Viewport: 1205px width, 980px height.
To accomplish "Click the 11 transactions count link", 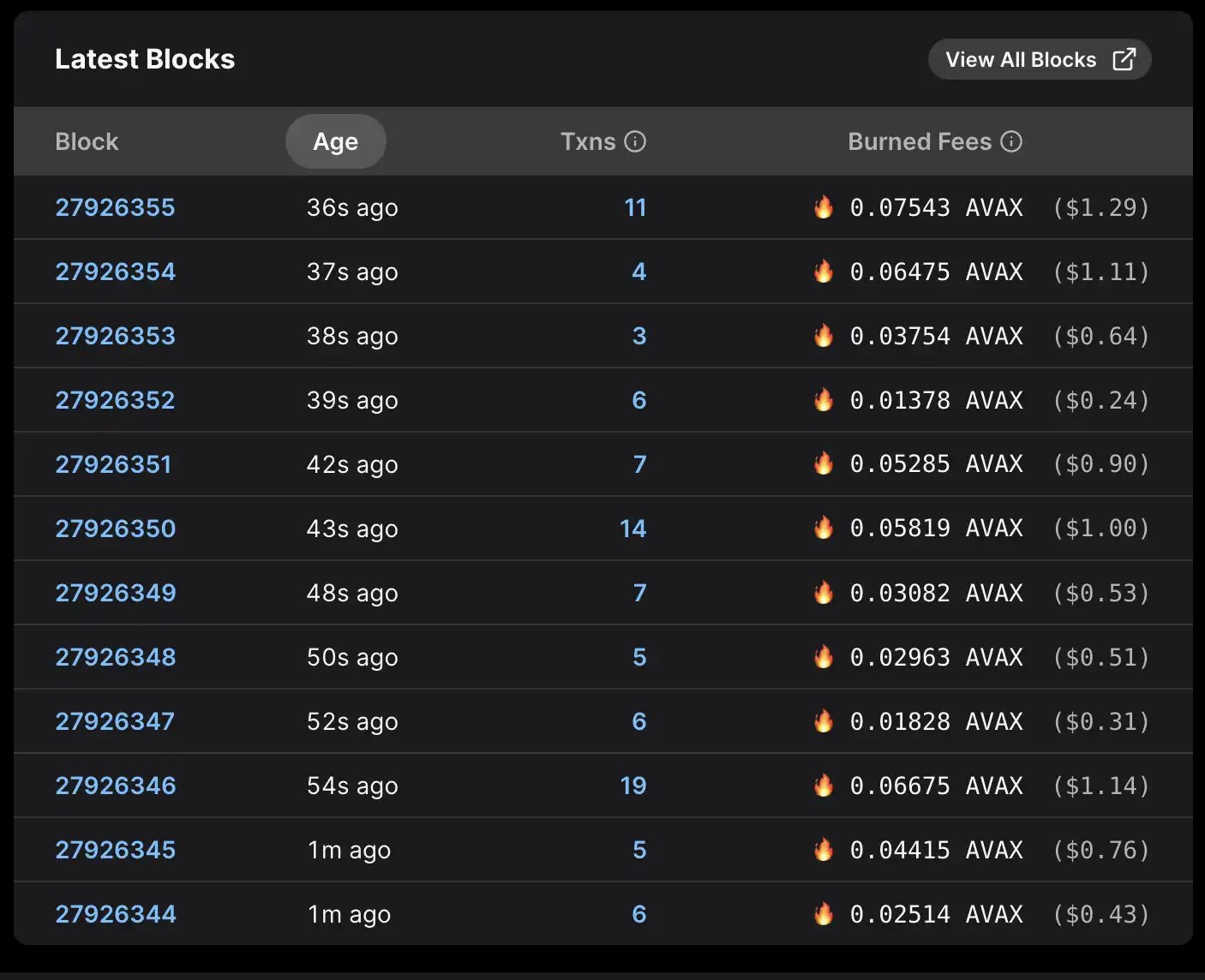I will [x=634, y=207].
